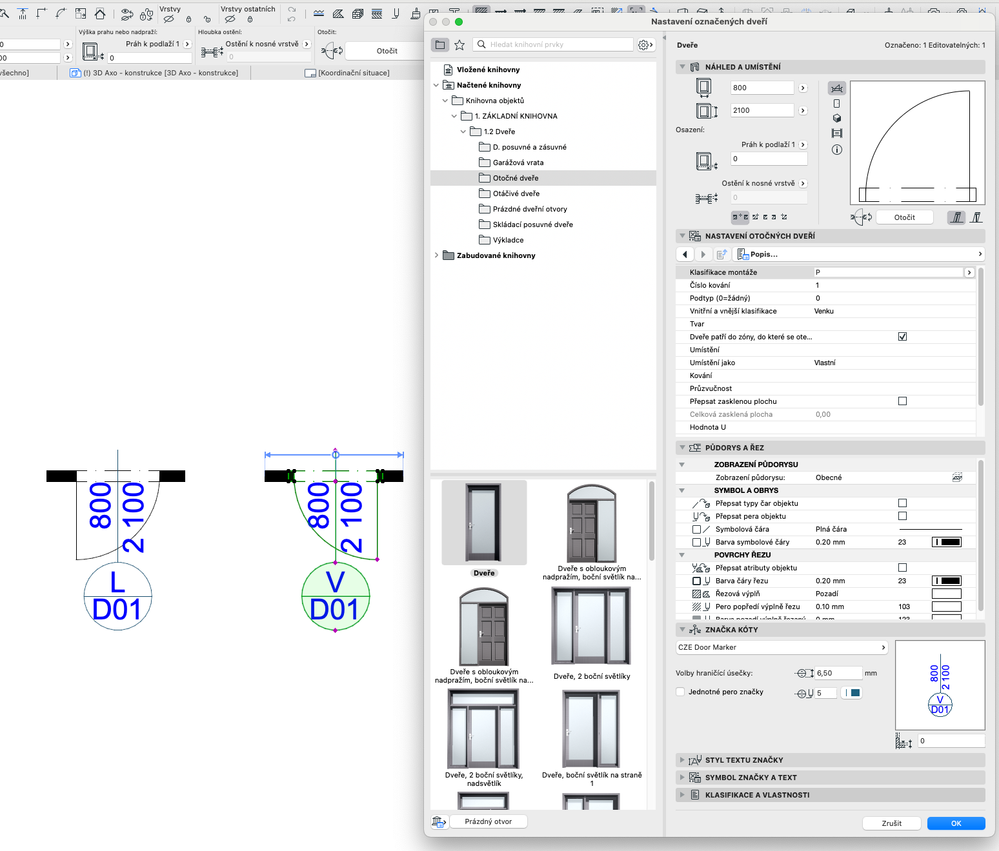Select 'Výkladce' folder in tree
The width and height of the screenshot is (999, 851).
click(508, 240)
